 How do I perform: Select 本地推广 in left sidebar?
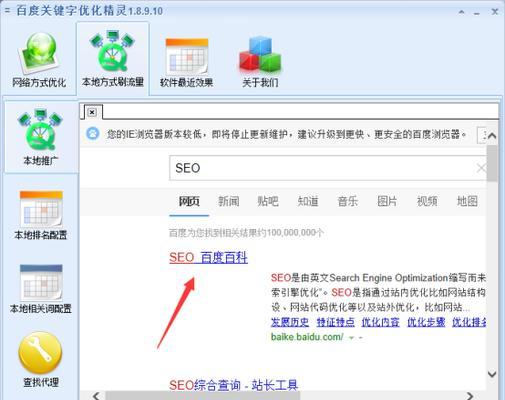[40, 137]
